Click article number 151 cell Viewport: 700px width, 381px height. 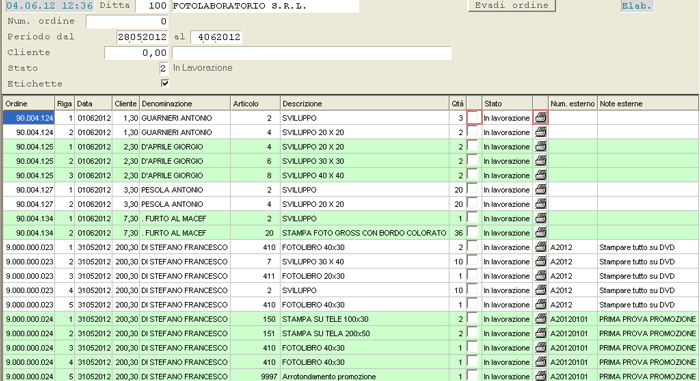coord(255,333)
